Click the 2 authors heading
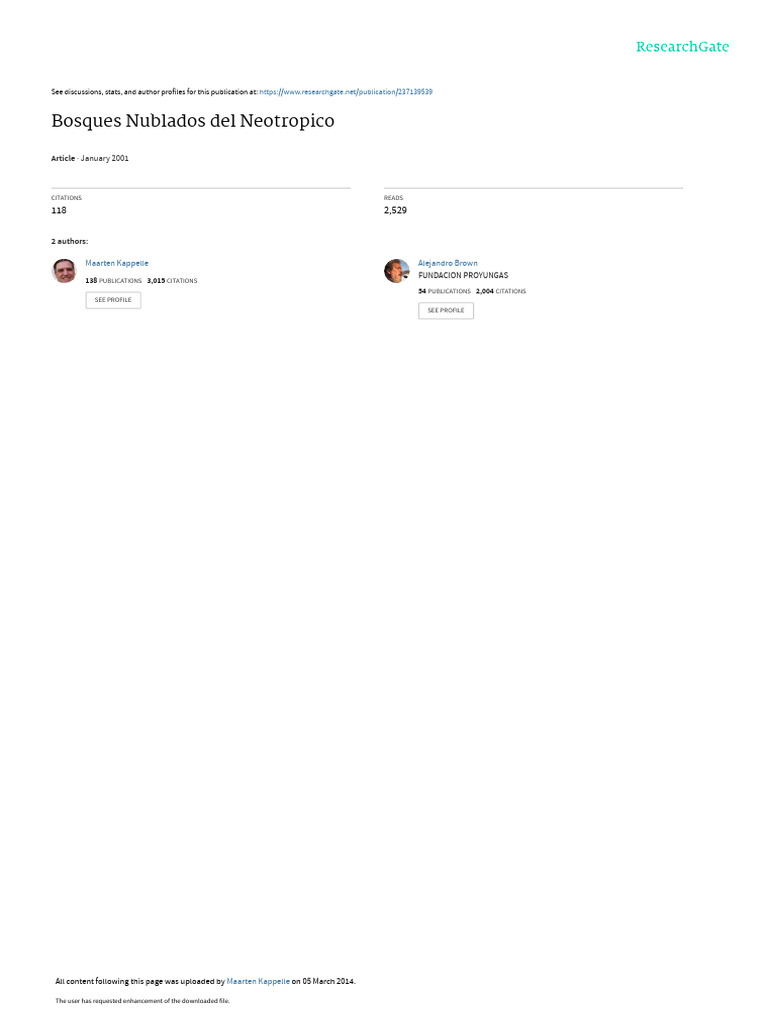Image resolution: width=768 pixels, height=1024 pixels. [69, 242]
